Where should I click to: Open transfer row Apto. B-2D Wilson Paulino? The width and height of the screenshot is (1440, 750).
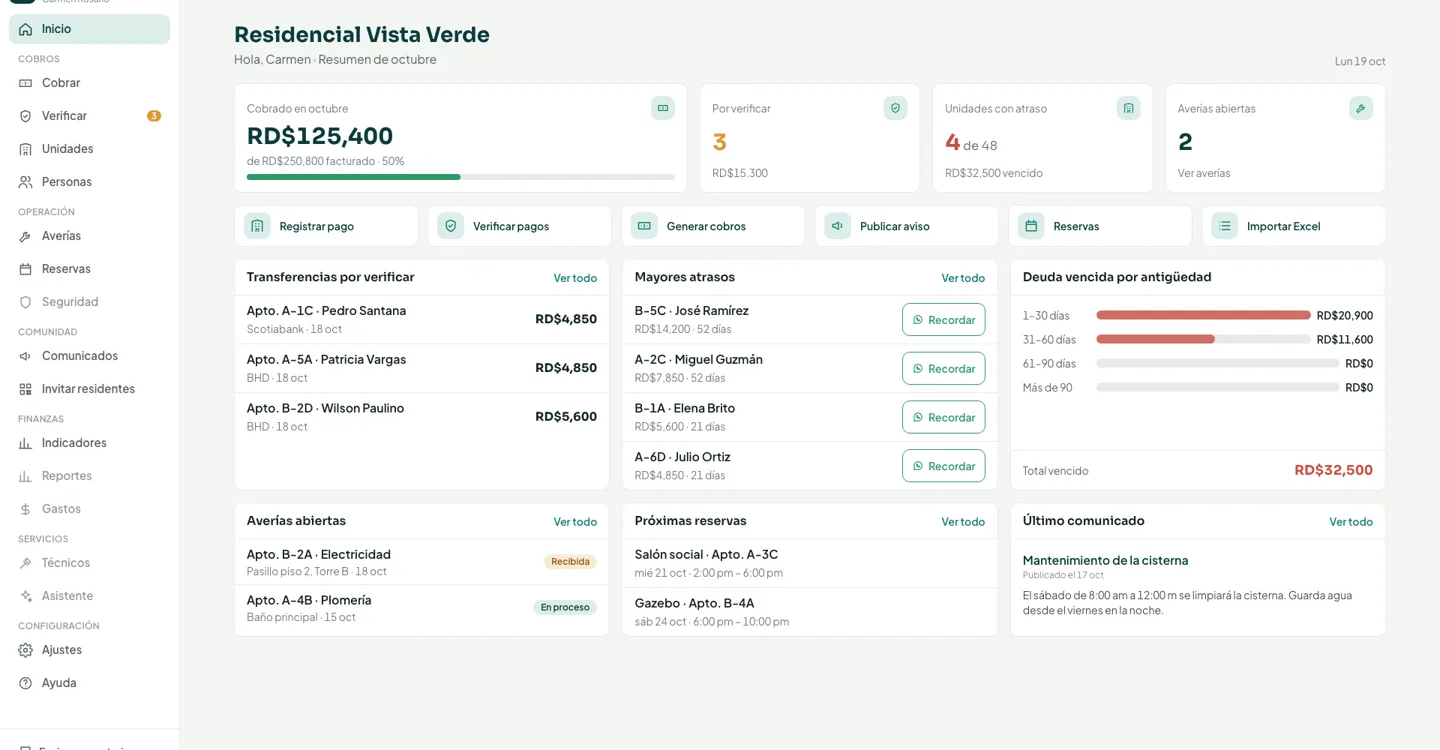pyautogui.click(x=422, y=417)
